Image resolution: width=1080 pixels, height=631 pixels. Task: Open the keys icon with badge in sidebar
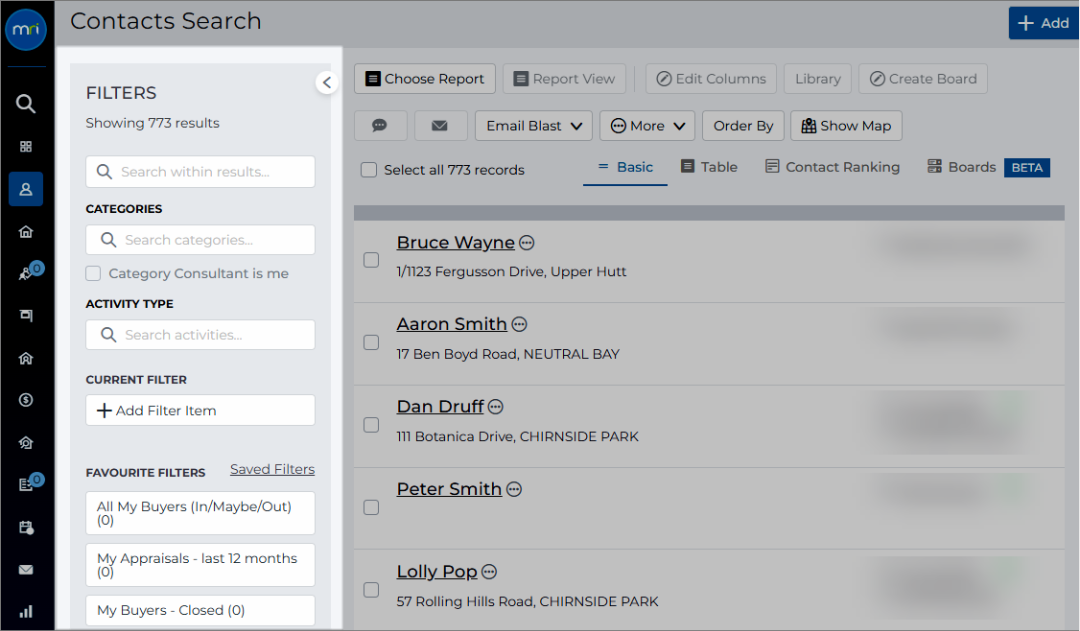[x=26, y=273]
